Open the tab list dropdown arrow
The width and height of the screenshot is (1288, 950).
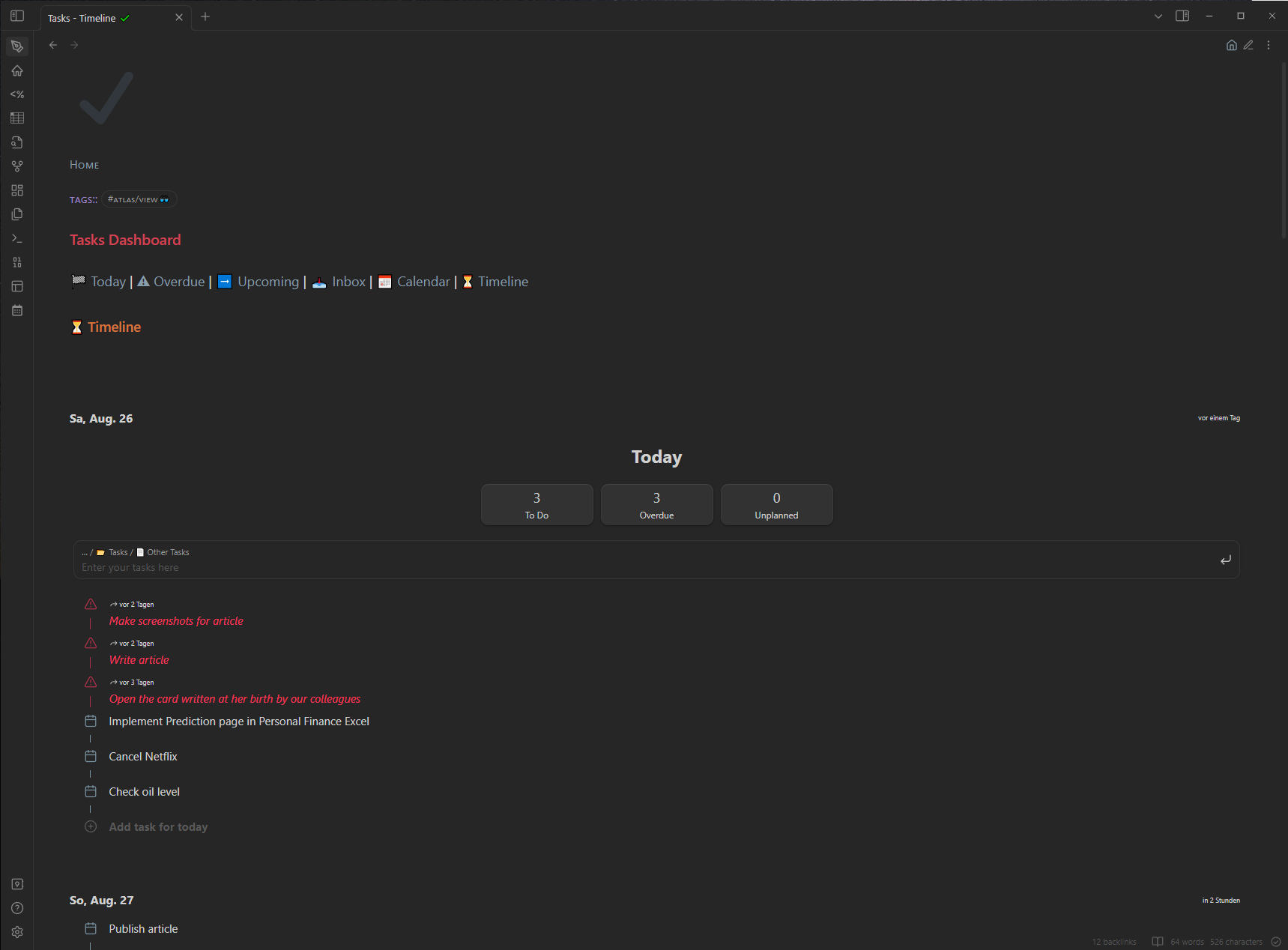(1157, 16)
